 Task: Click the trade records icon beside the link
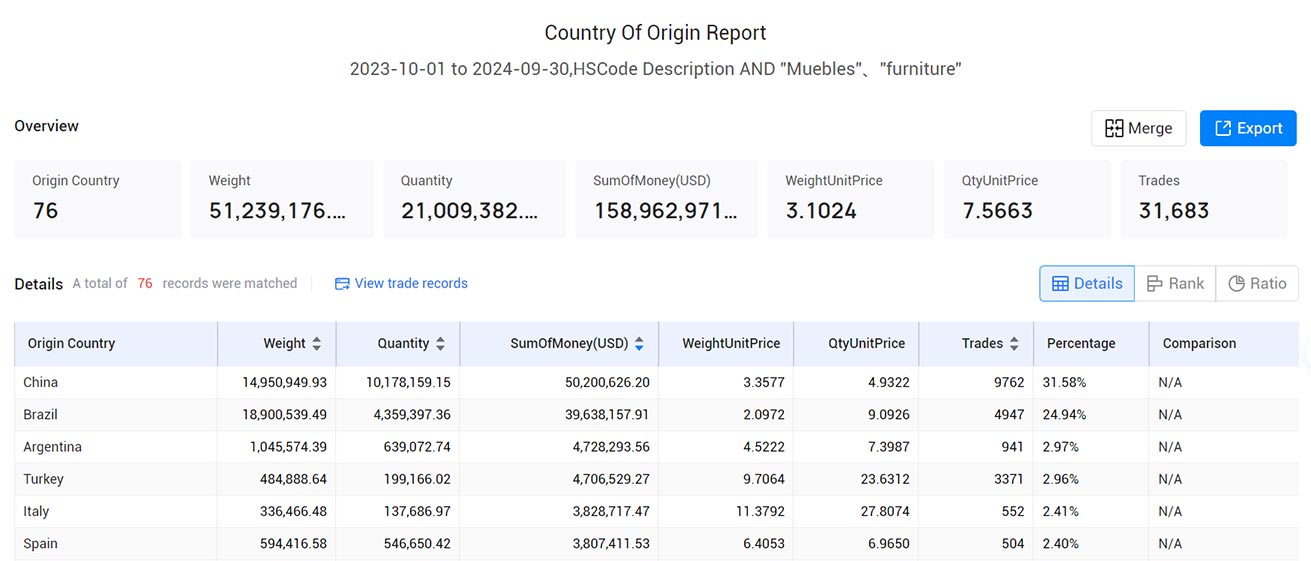342,283
